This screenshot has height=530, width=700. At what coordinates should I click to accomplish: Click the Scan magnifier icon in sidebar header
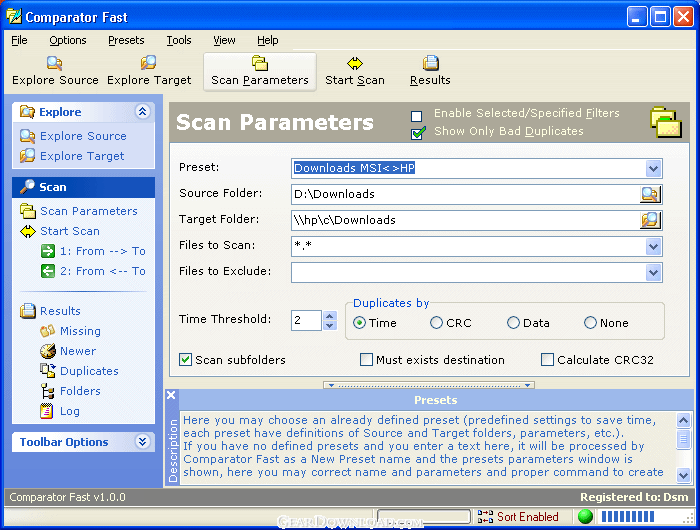pyautogui.click(x=27, y=187)
